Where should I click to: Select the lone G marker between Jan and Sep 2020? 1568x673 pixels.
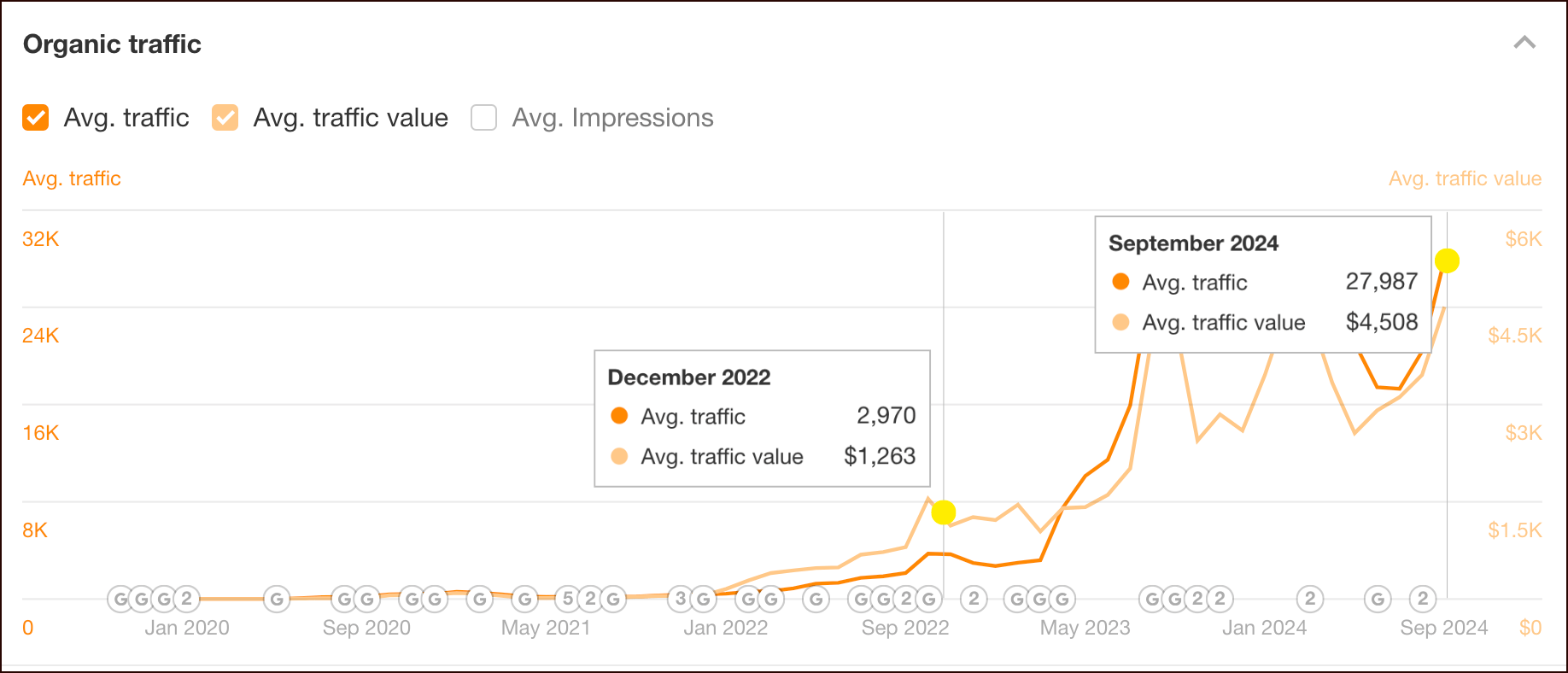[276, 599]
